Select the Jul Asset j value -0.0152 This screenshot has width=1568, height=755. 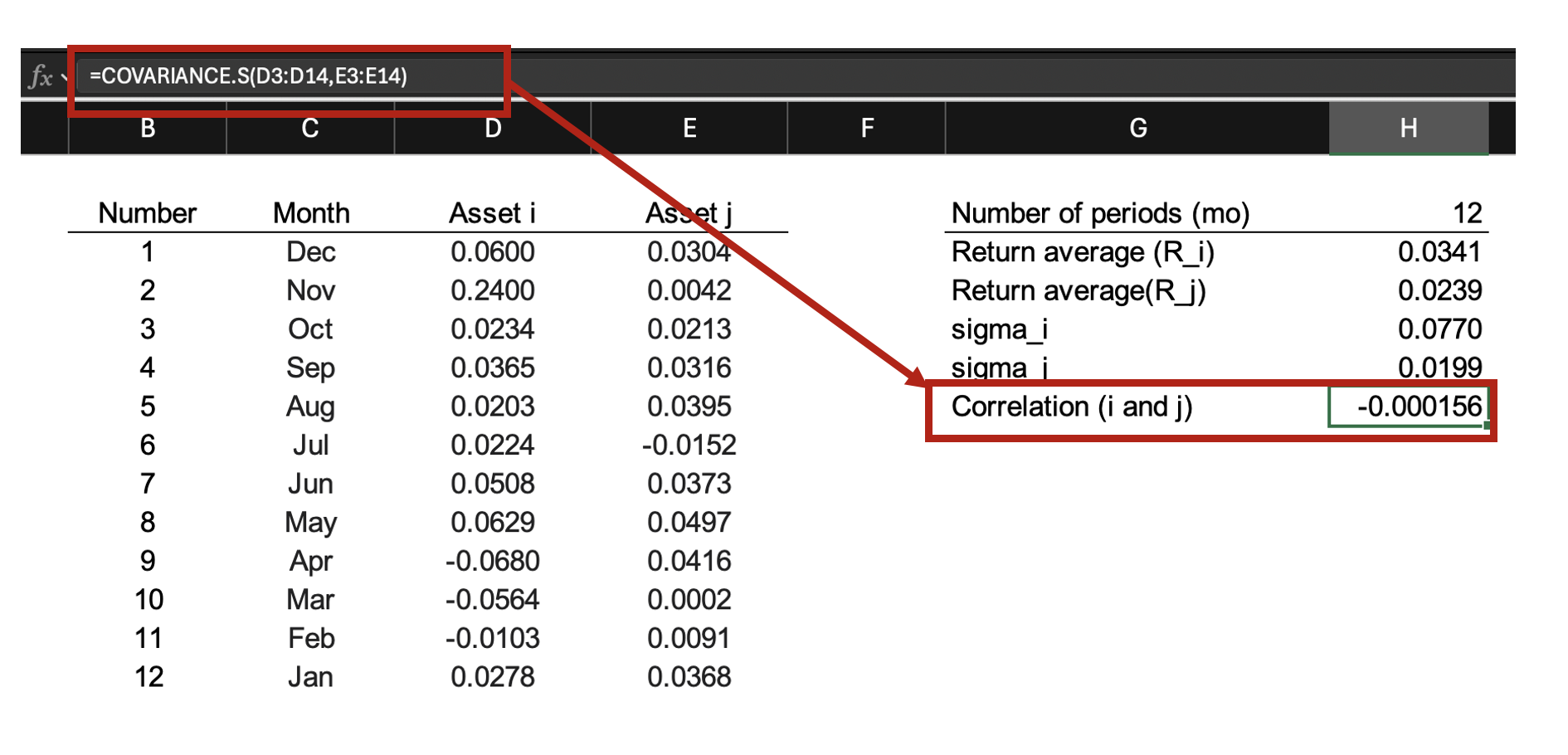point(689,446)
